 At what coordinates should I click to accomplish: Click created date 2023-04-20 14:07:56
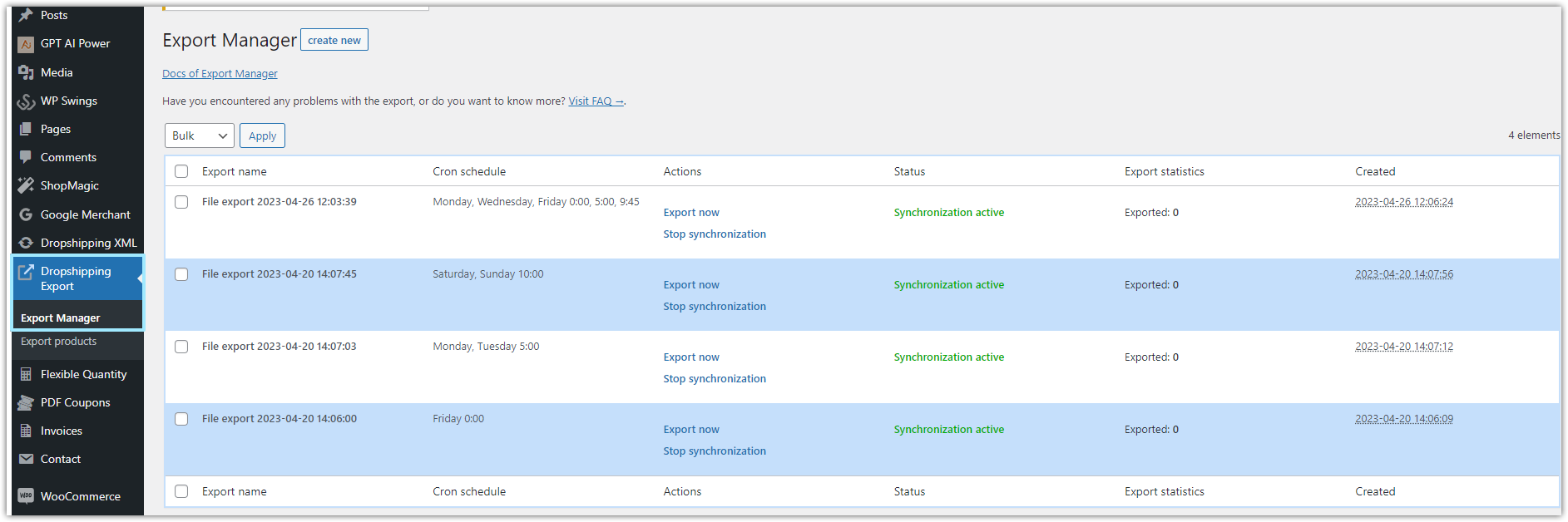1404,274
